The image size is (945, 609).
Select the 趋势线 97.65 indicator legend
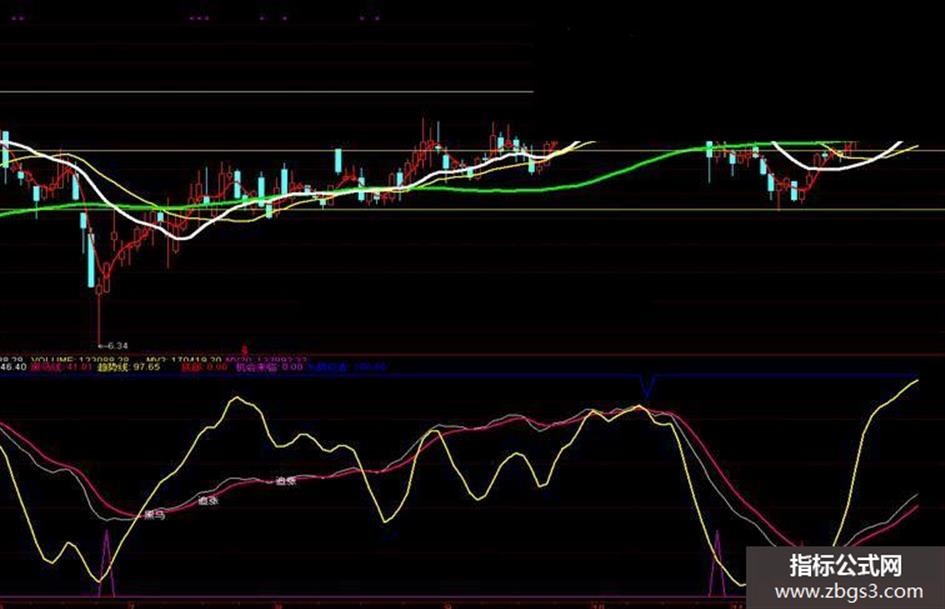point(129,367)
